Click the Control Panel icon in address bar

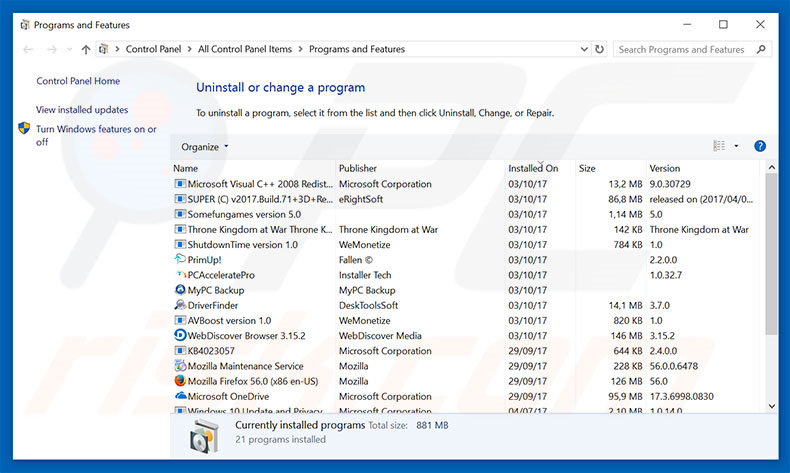coord(103,49)
